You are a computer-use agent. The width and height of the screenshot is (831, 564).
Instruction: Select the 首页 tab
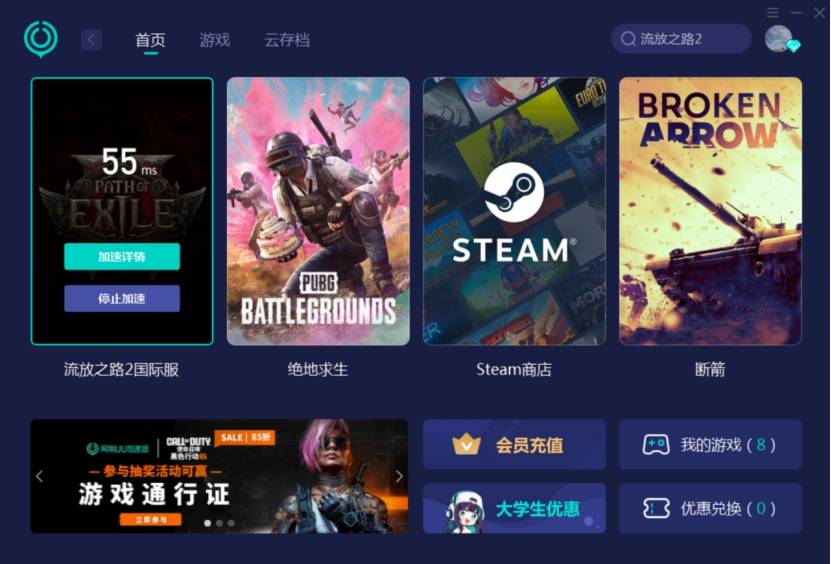coord(151,40)
